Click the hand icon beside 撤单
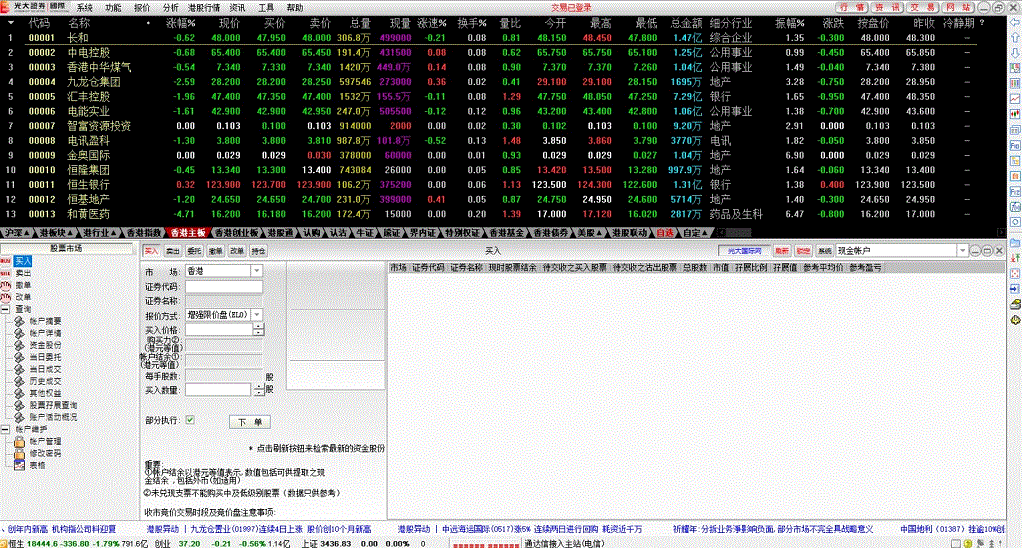 tap(6, 285)
